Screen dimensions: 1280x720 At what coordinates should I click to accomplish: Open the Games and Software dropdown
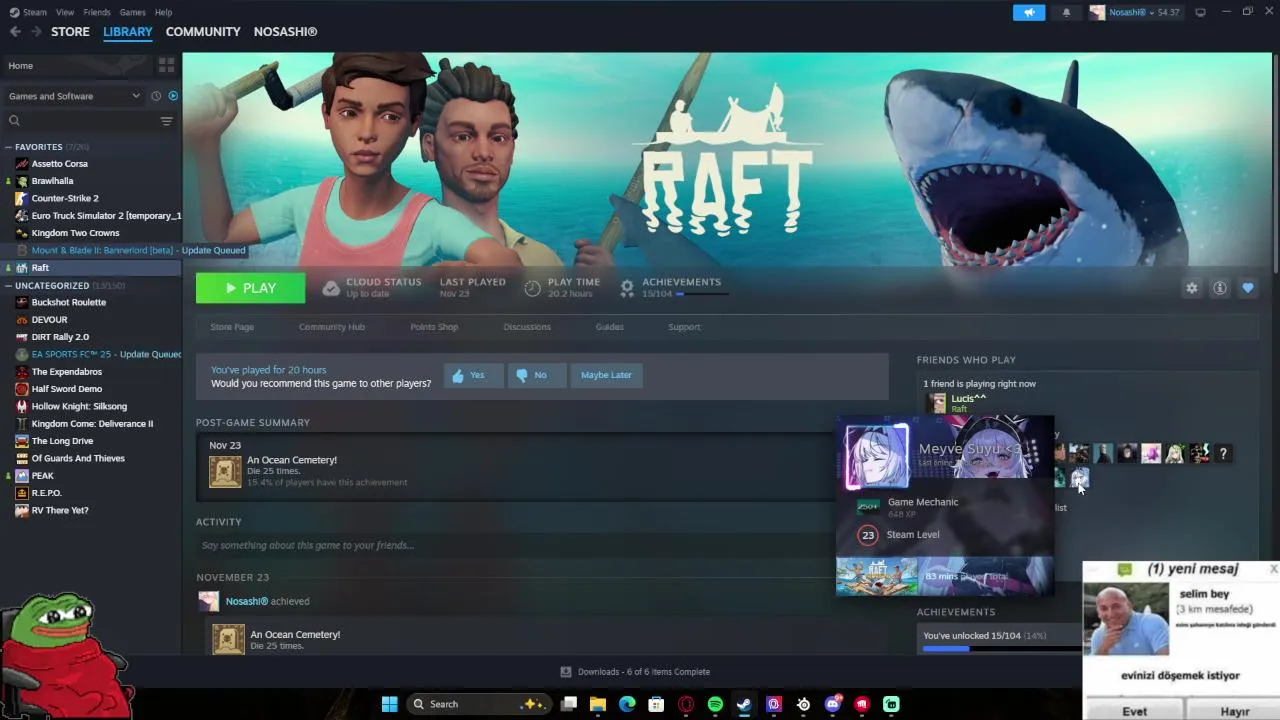coord(74,96)
